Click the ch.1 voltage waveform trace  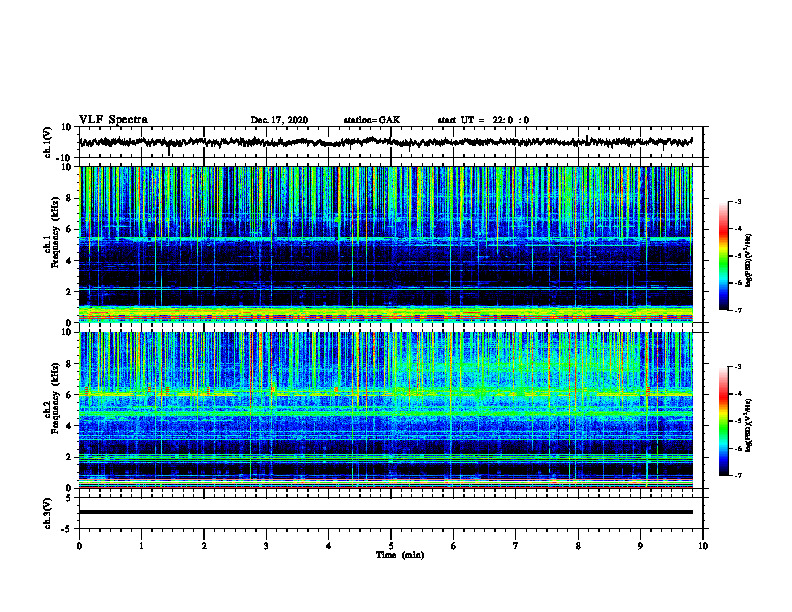385,142
